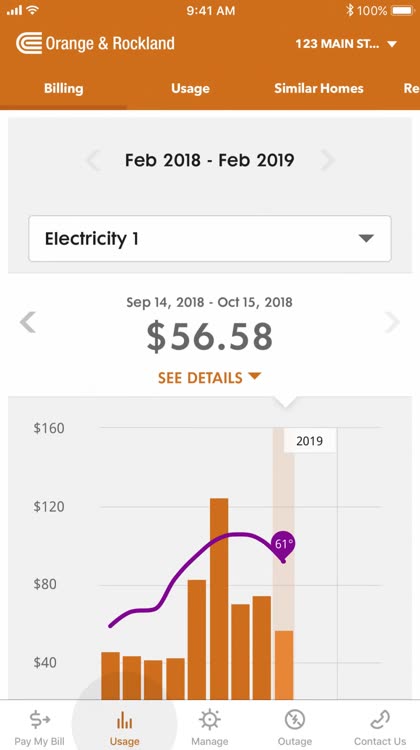Screen dimensions: 420x750
Task: Show next year range after Feb 2019
Action: click(x=328, y=160)
